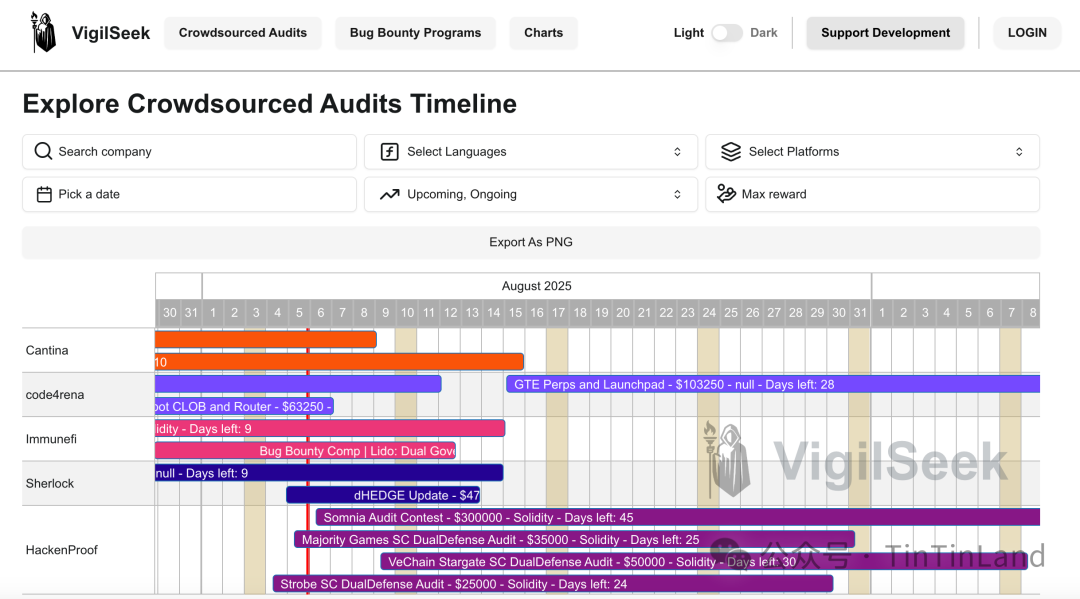Open the Select Platforms dropdown
Screen dimensions: 1080x599
(872, 151)
